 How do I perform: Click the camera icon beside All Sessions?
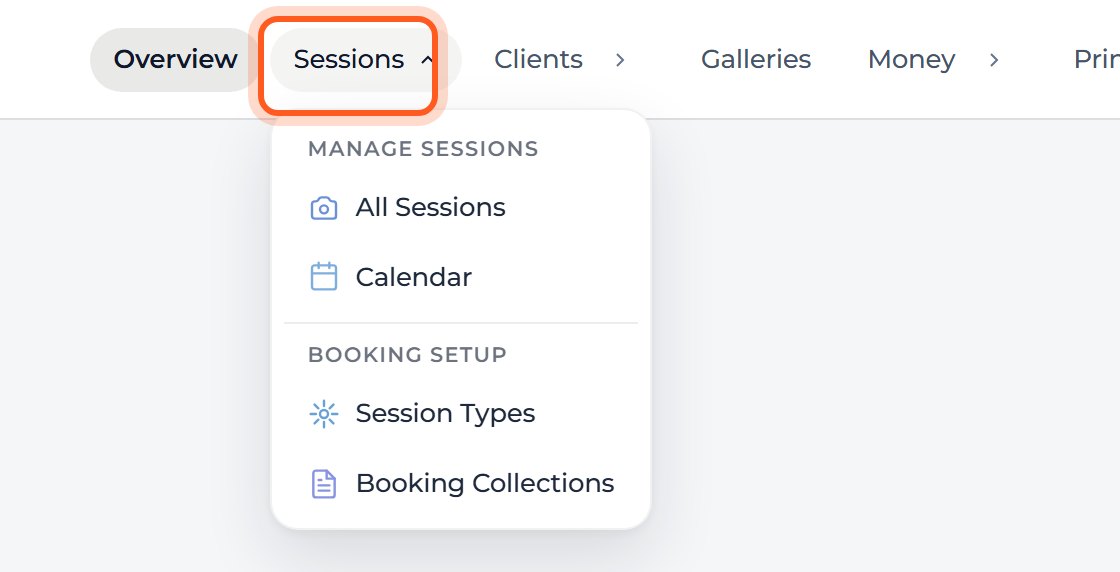click(x=324, y=209)
